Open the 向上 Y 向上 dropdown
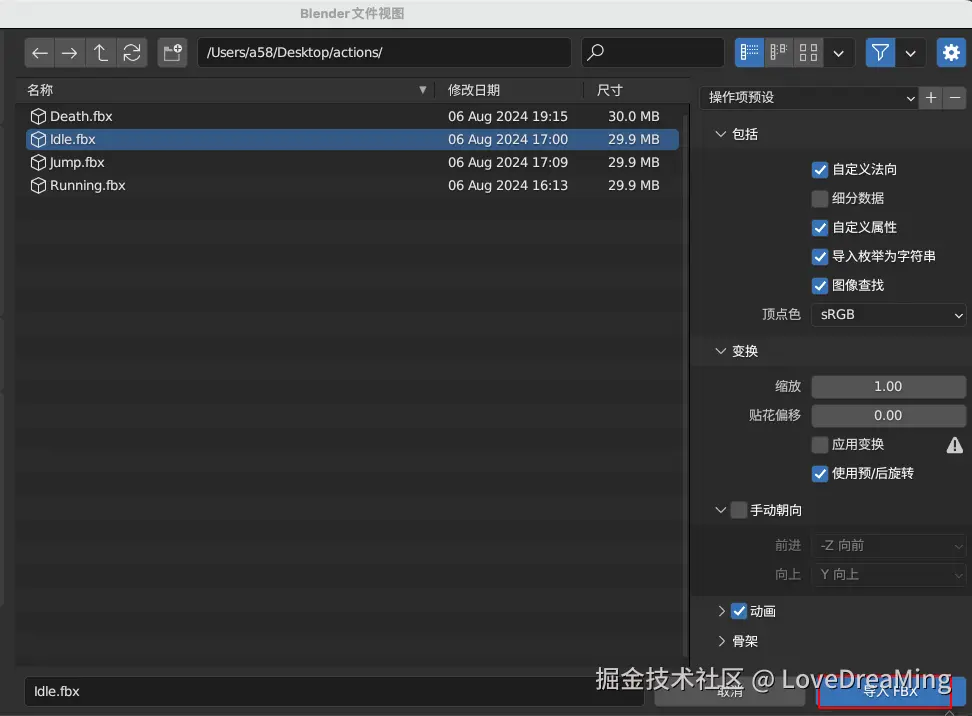The image size is (972, 716). [888, 575]
